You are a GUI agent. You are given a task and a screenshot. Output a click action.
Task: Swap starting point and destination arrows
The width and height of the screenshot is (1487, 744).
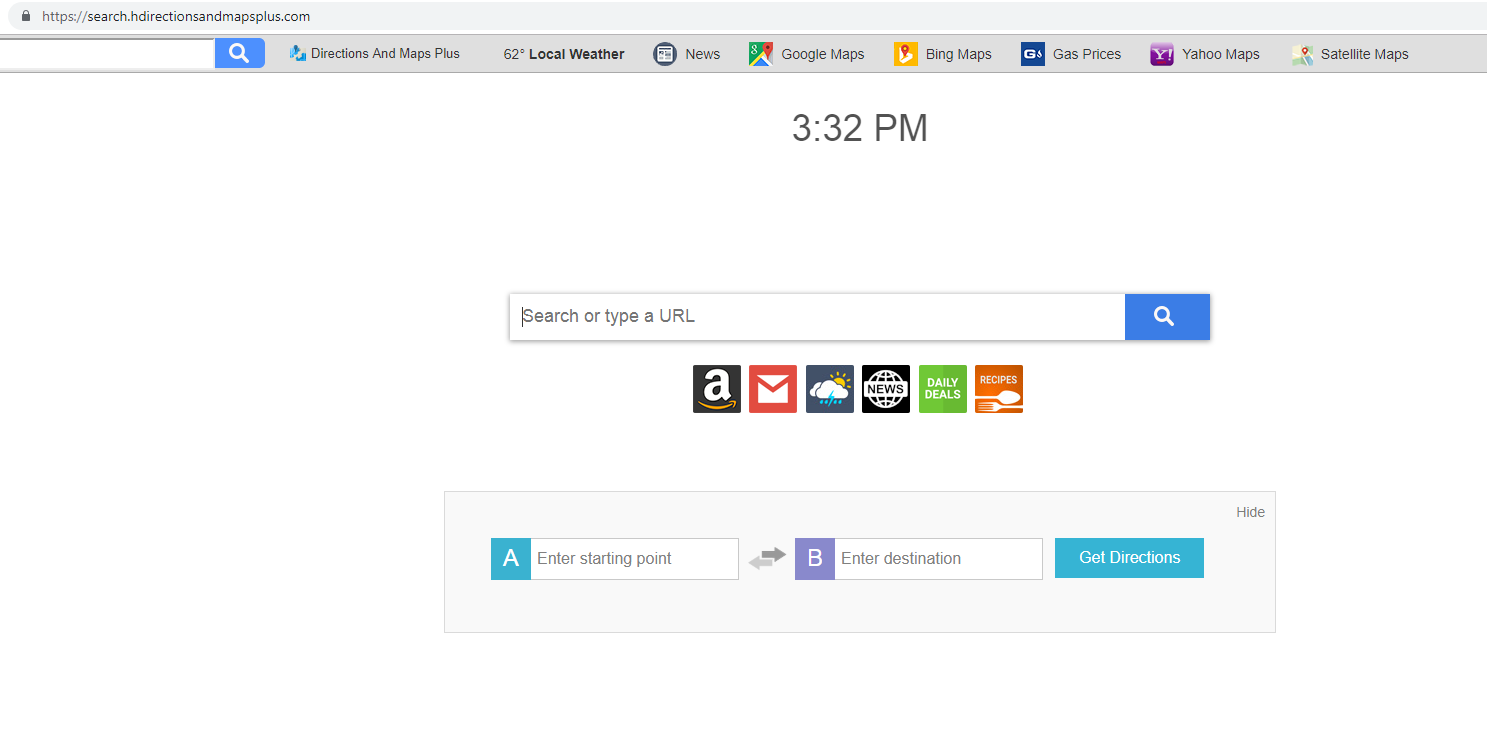coord(767,558)
